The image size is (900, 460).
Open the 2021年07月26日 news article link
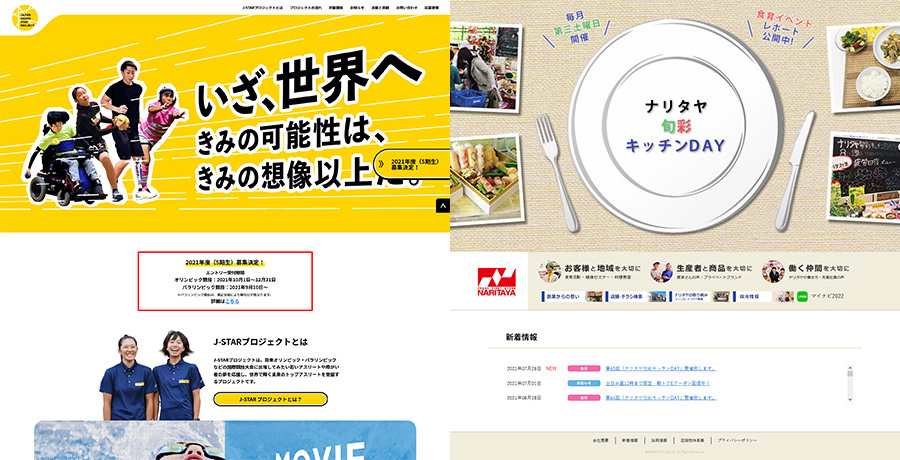click(x=661, y=368)
